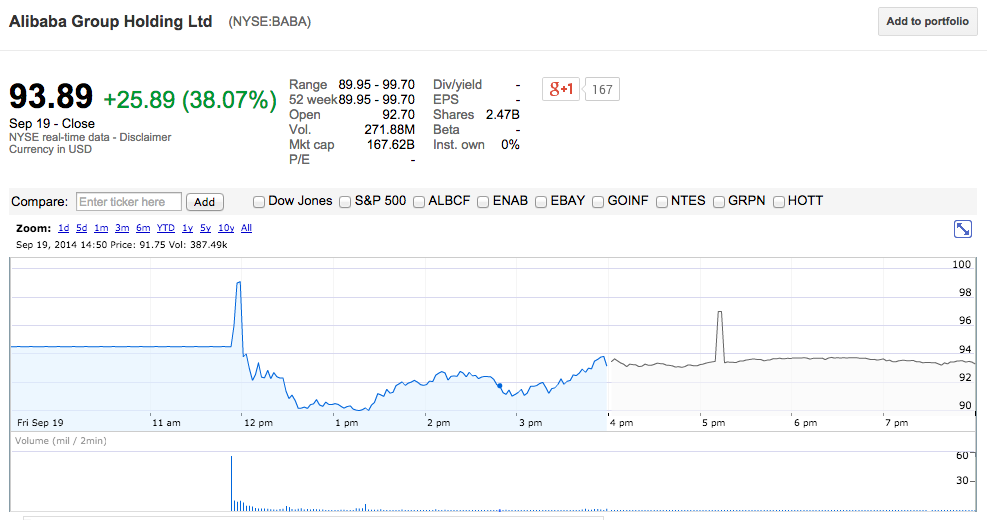Set chart zoom to 5d

(82, 228)
